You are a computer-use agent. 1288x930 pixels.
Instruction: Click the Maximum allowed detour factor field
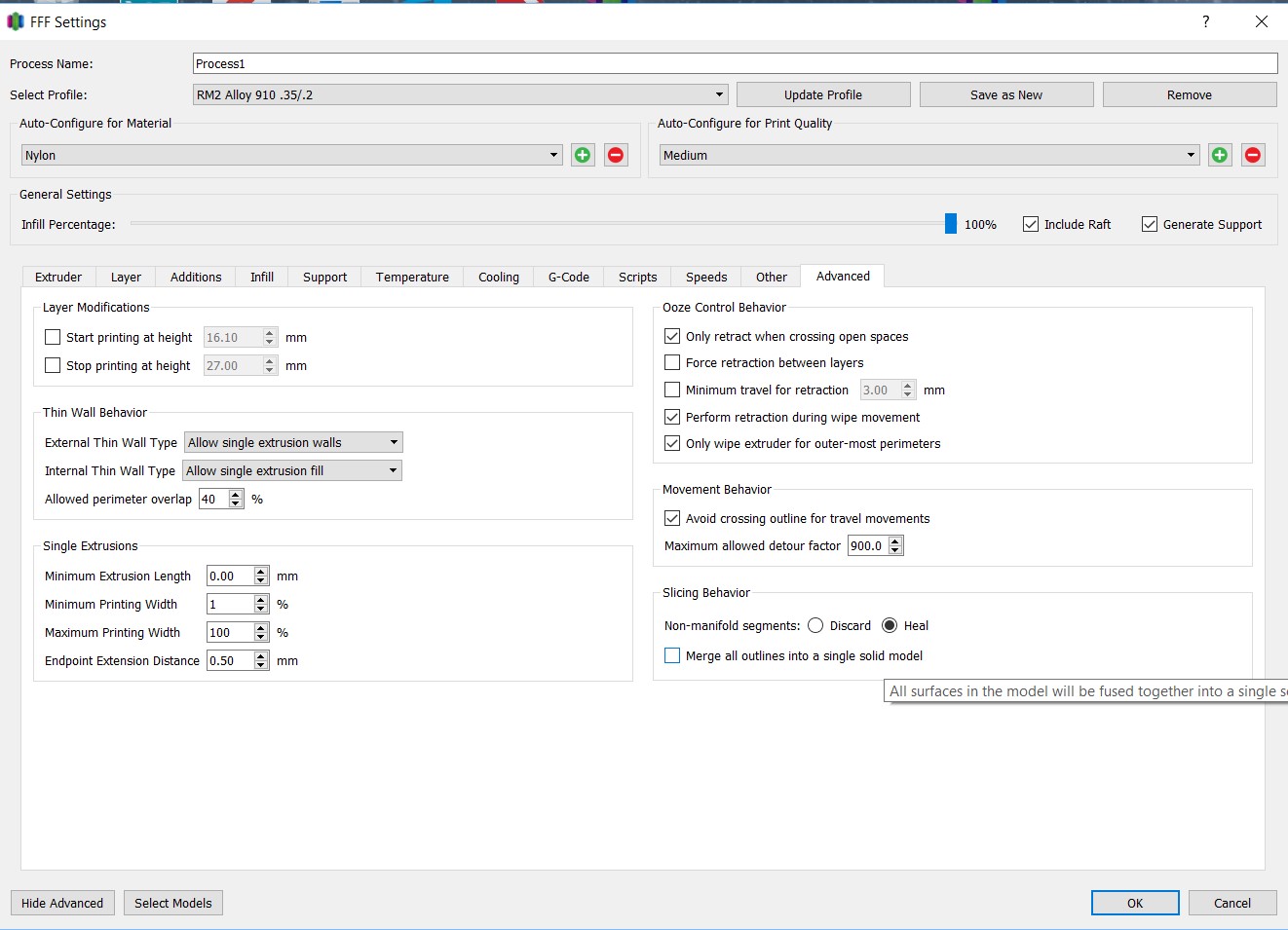[x=868, y=545]
